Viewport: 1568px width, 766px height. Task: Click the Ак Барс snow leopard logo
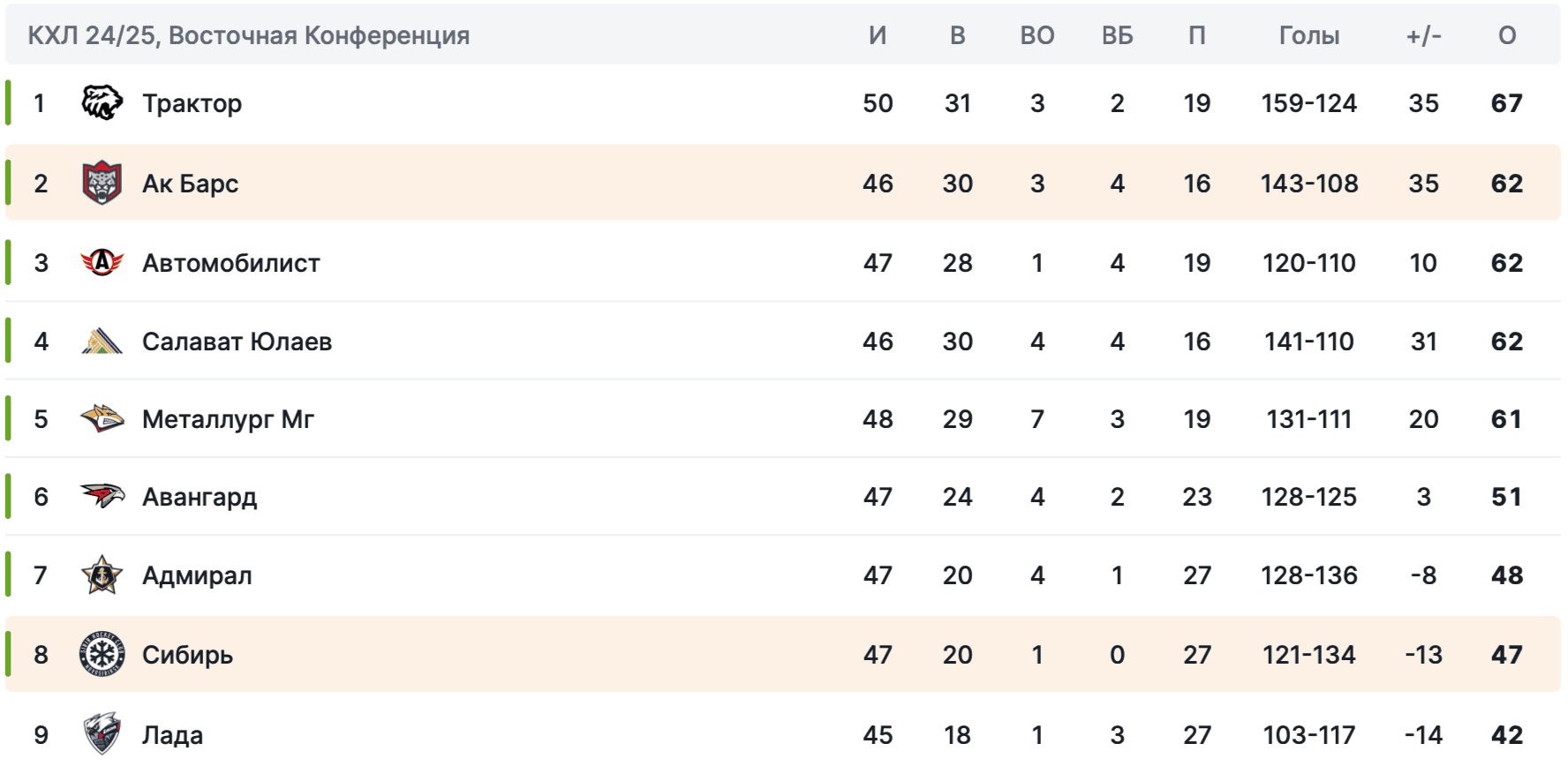[102, 183]
